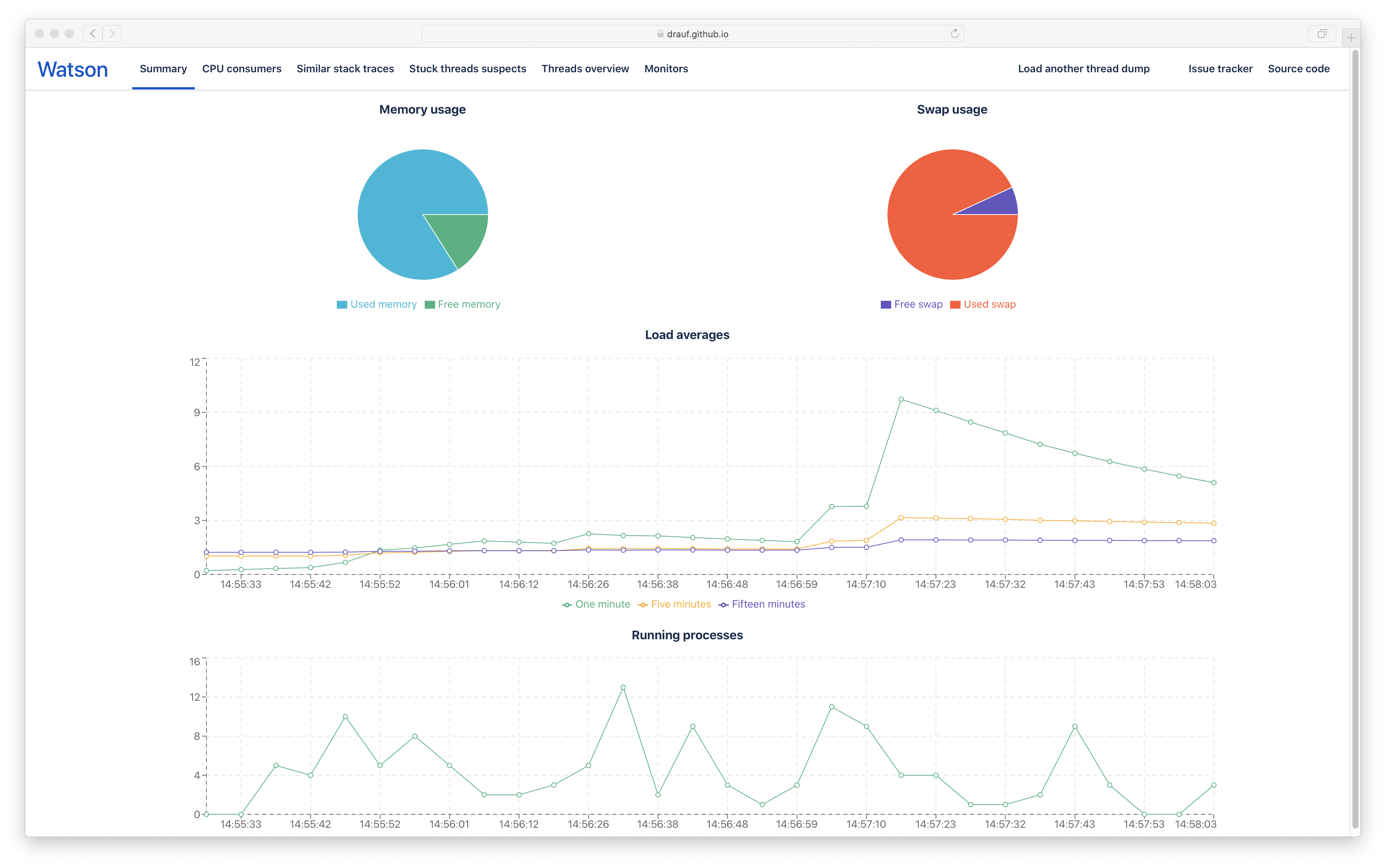Click the browser forward arrow icon
The width and height of the screenshot is (1386, 868).
pyautogui.click(x=113, y=34)
